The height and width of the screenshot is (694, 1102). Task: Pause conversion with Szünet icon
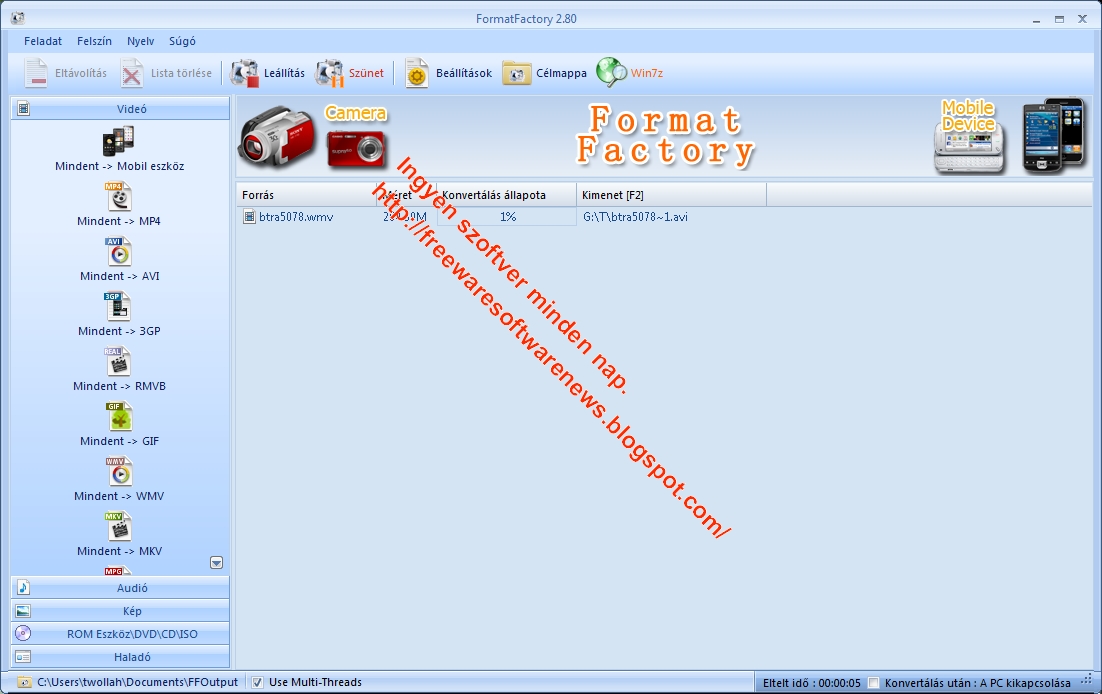[330, 73]
